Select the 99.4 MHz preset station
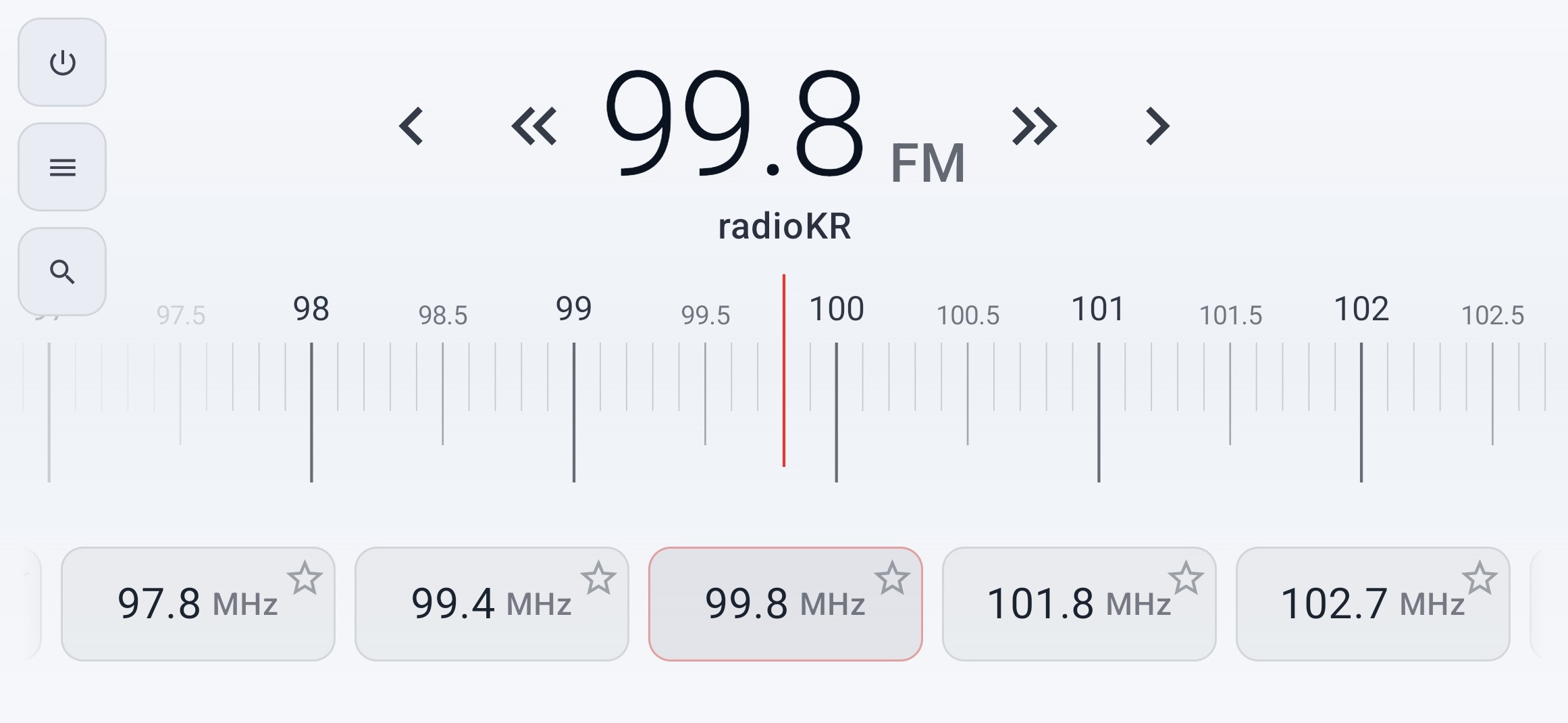The height and width of the screenshot is (723, 1568). tap(492, 604)
